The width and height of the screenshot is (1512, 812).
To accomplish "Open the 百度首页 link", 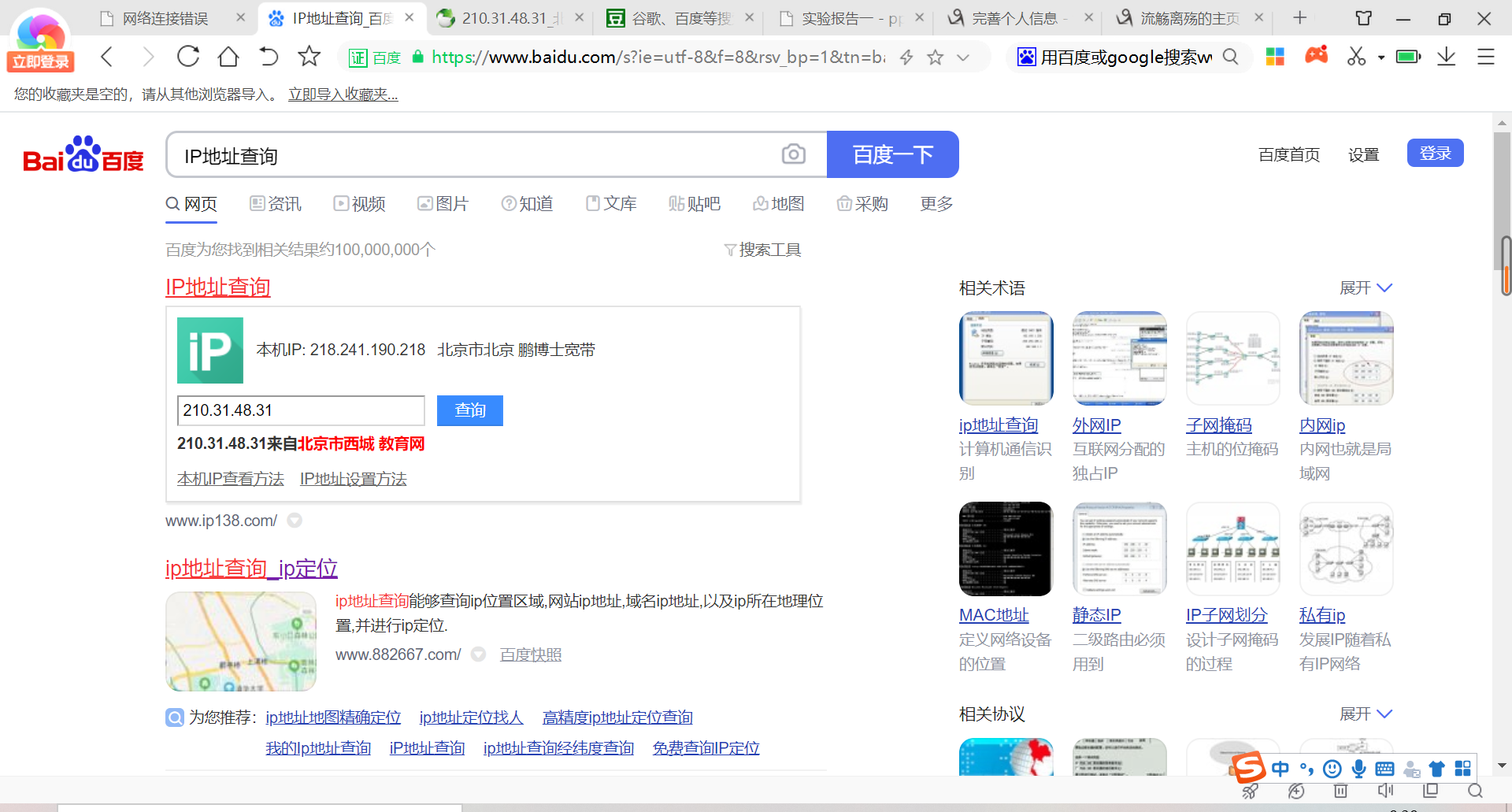I will click(x=1289, y=154).
